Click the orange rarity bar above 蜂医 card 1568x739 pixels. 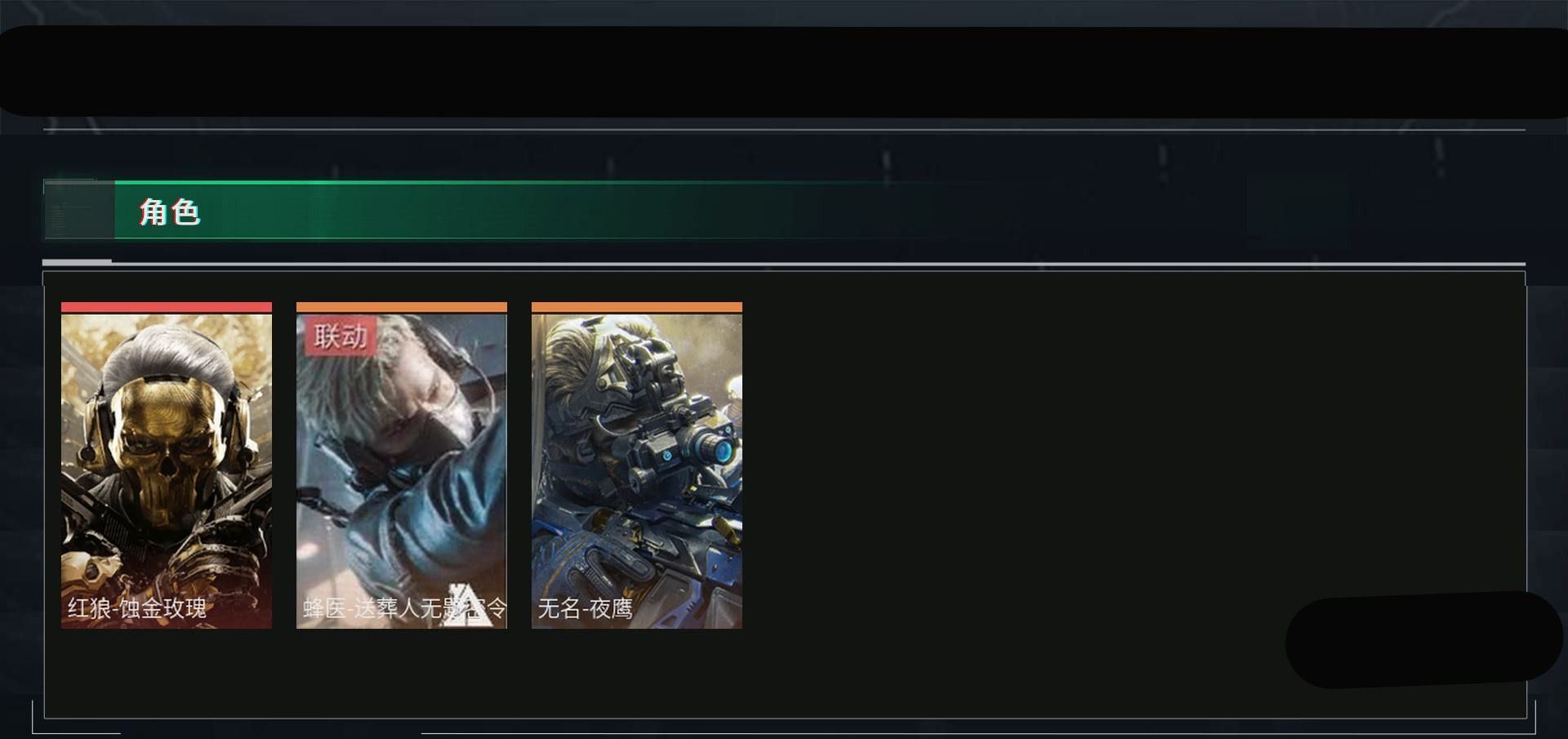(402, 308)
